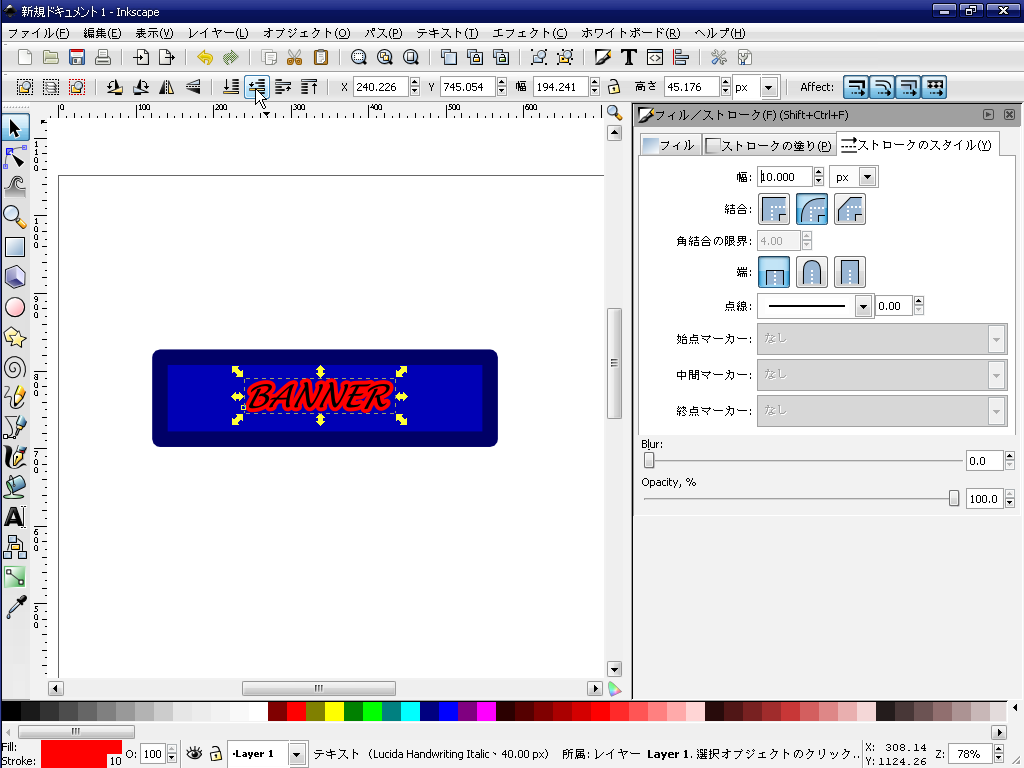
Task: Pick the Zoom tool in toolbox
Action: click(x=15, y=216)
